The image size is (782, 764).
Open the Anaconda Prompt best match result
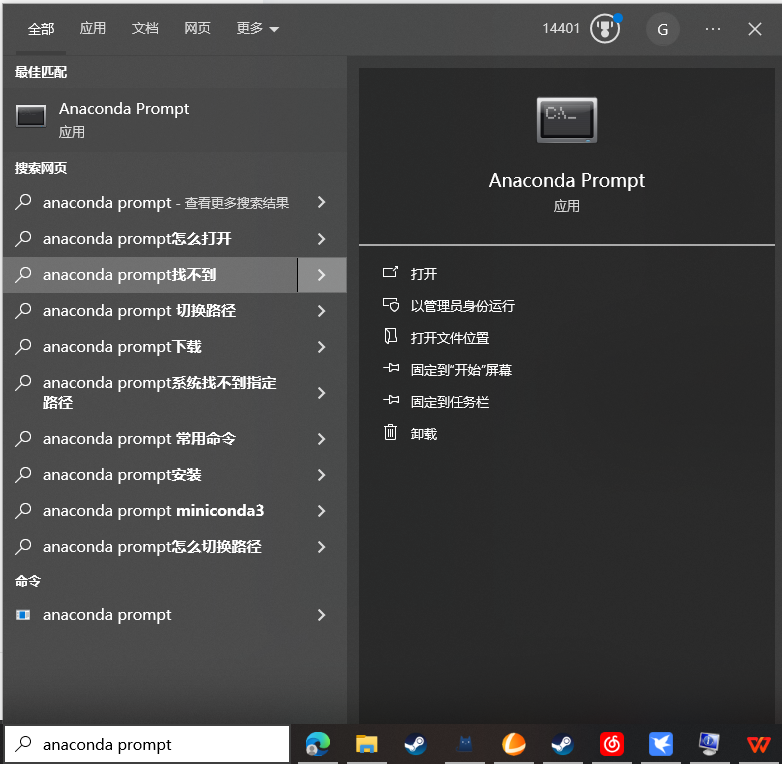click(175, 120)
